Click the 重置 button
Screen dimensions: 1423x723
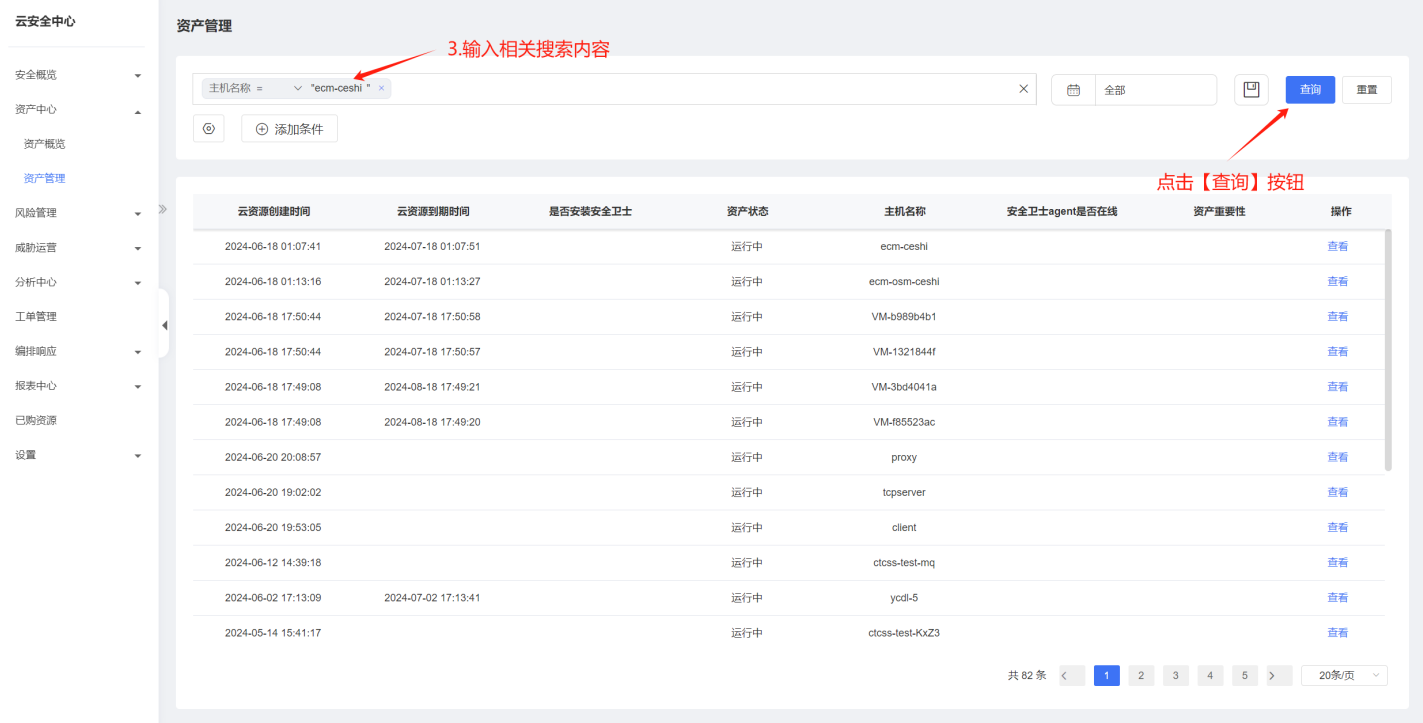point(1367,90)
